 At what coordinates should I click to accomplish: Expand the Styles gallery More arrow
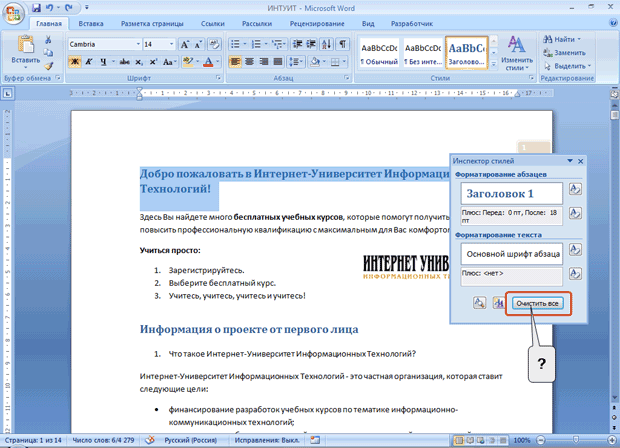click(494, 64)
